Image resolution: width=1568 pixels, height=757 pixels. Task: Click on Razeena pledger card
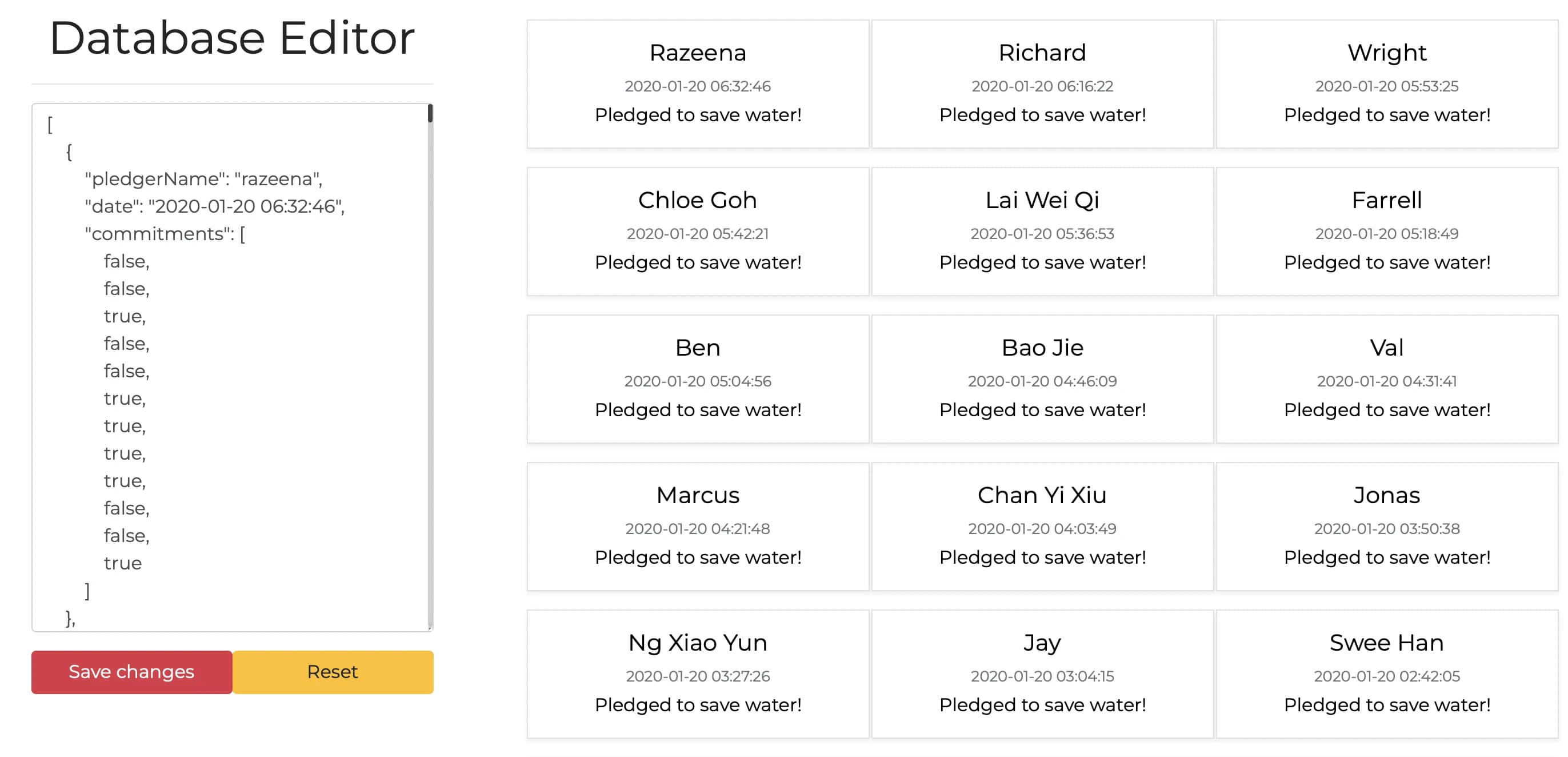pyautogui.click(x=697, y=84)
